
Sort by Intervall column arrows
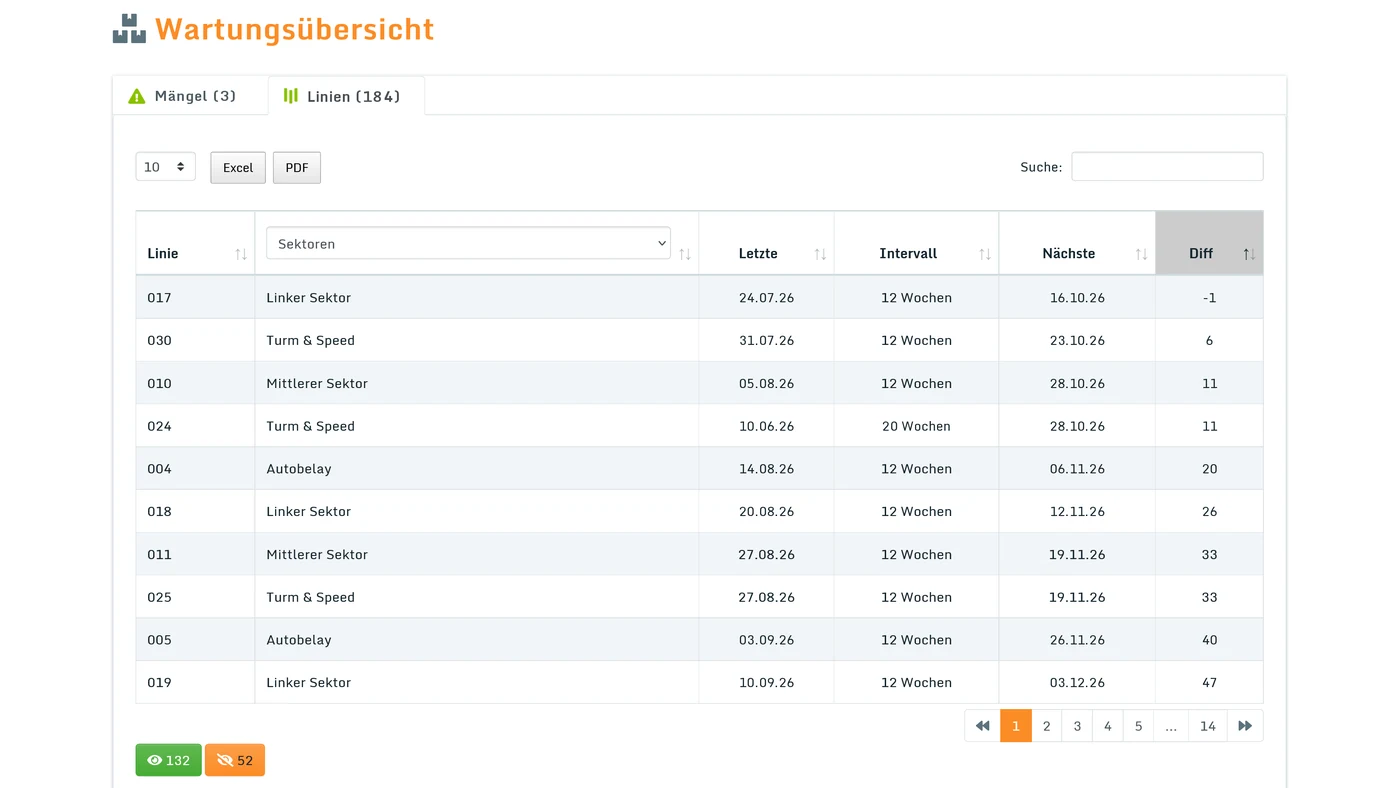tap(985, 254)
